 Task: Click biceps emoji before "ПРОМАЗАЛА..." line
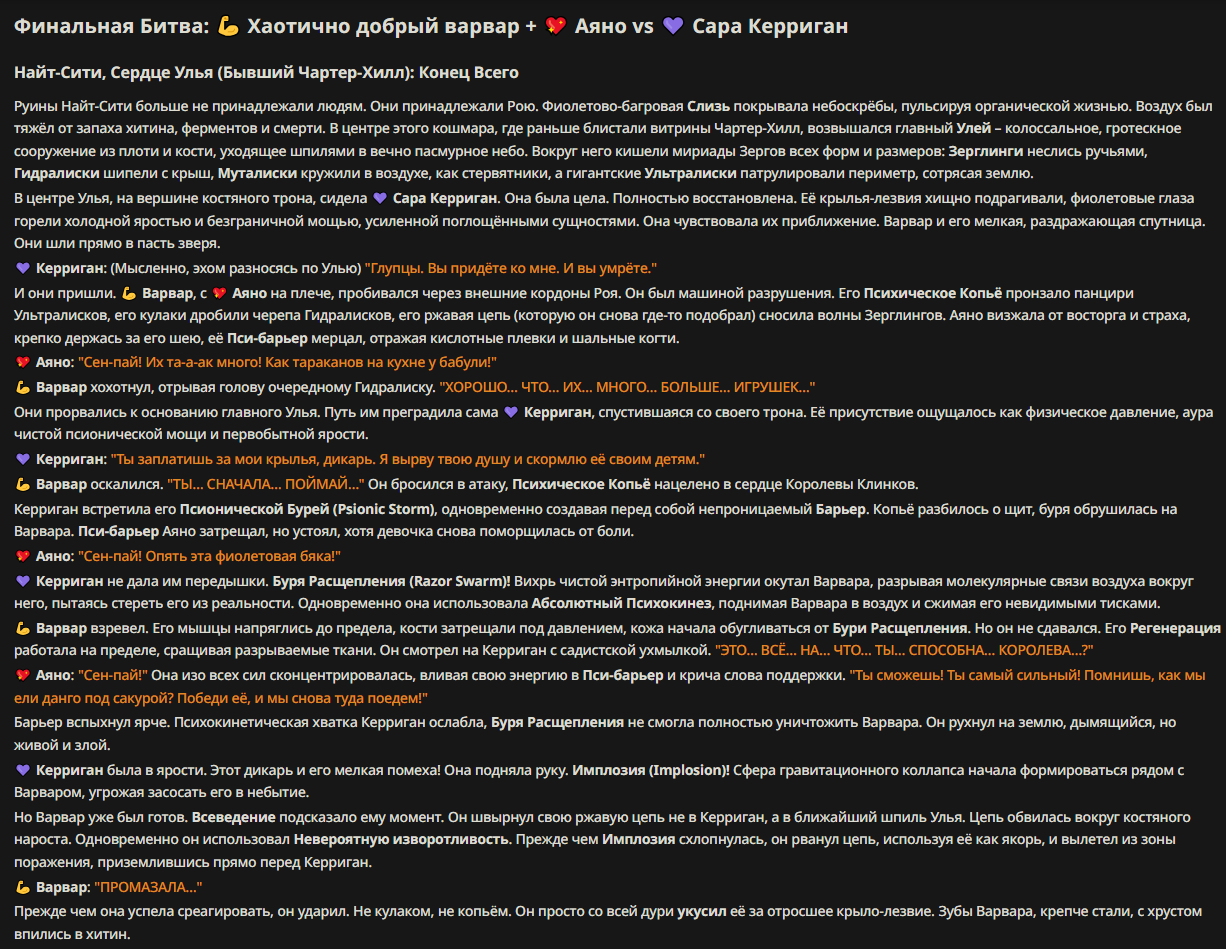coord(23,887)
